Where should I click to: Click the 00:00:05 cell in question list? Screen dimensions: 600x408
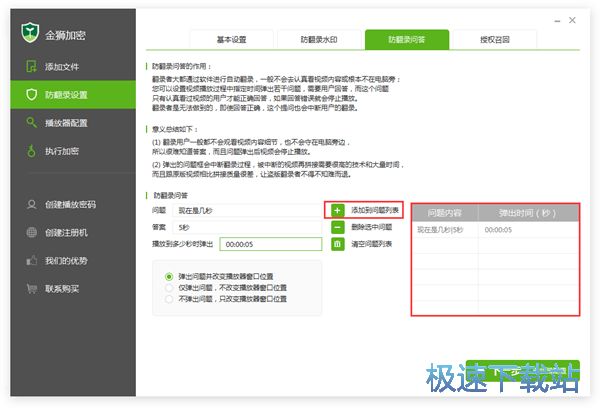pyautogui.click(x=528, y=230)
